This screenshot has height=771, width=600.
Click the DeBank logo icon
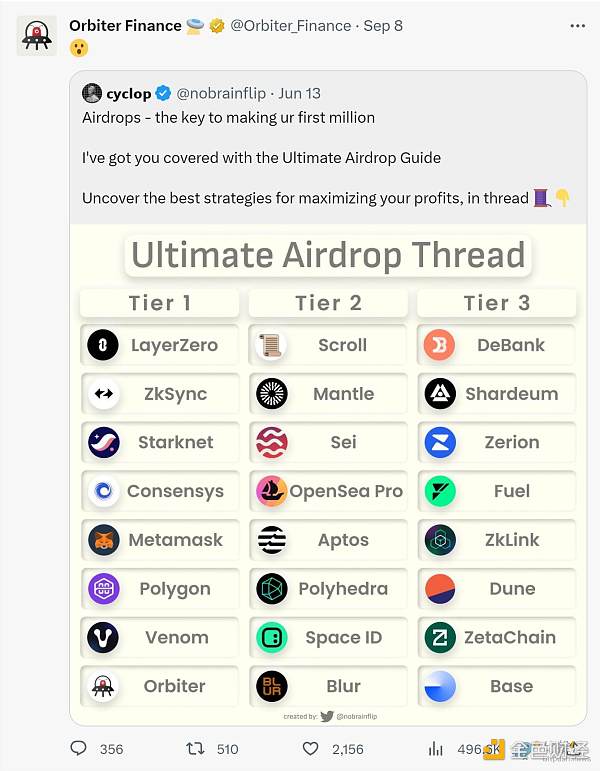440,345
